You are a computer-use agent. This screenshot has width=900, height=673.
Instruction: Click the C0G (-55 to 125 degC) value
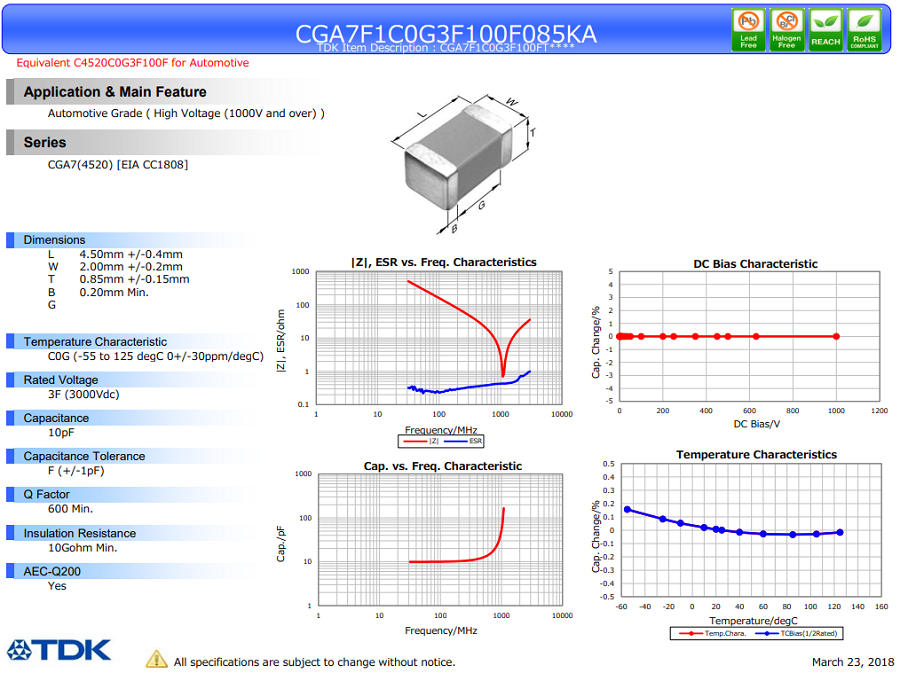156,356
